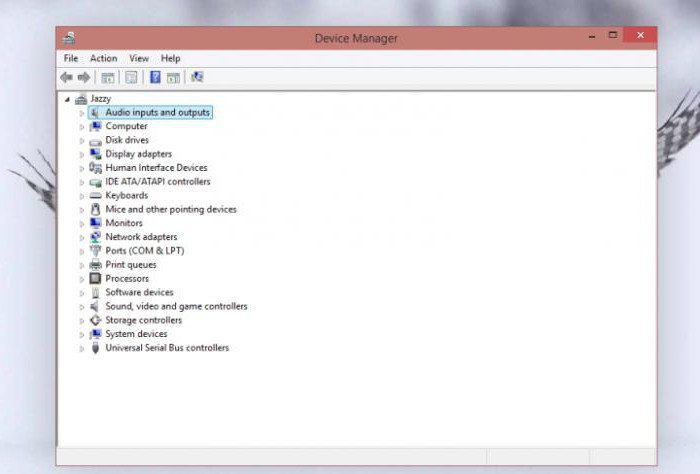700x474 pixels.
Task: Select the Ports (COM & LPT) entry
Action: pyautogui.click(x=144, y=251)
